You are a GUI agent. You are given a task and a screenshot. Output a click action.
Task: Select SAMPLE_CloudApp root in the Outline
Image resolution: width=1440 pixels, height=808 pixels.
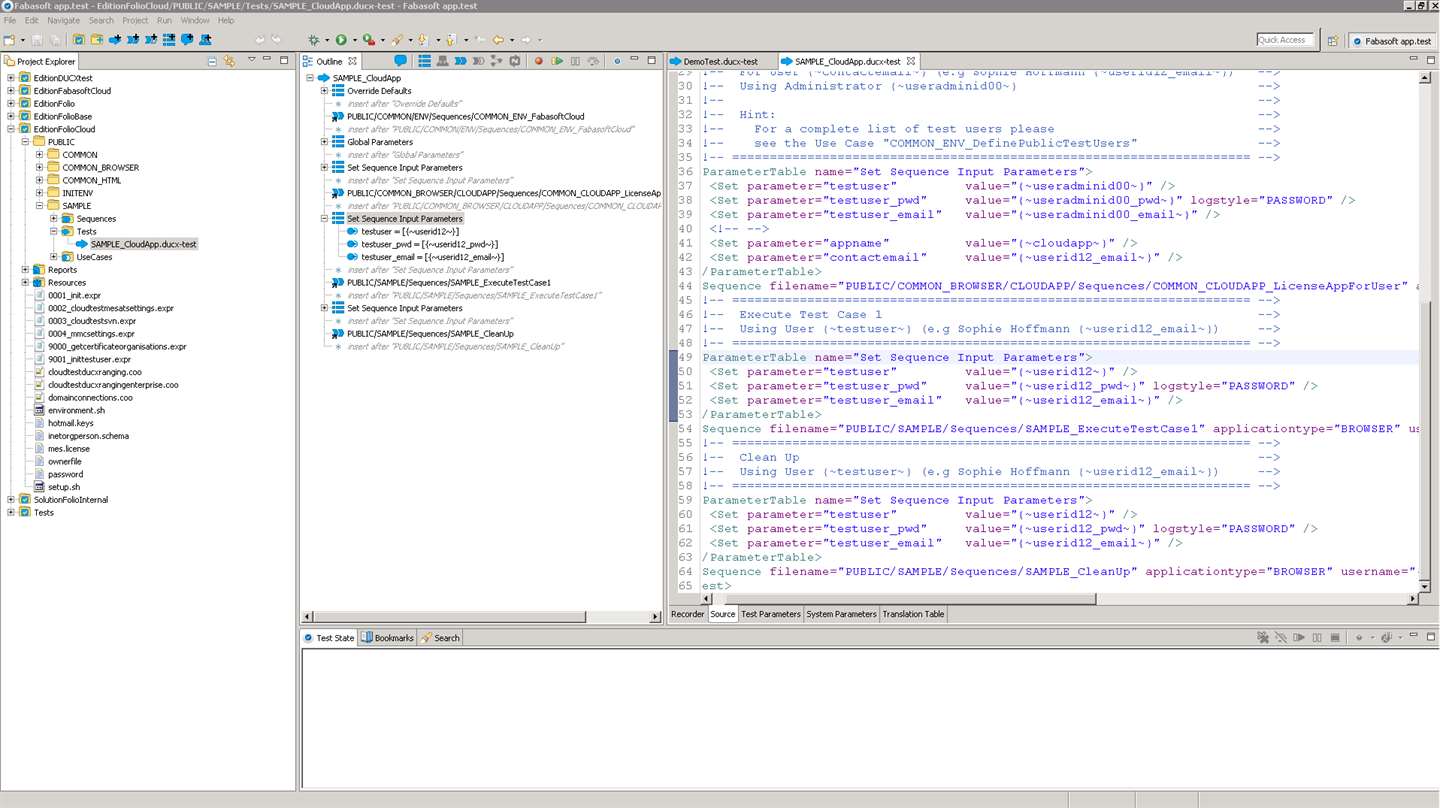(359, 78)
